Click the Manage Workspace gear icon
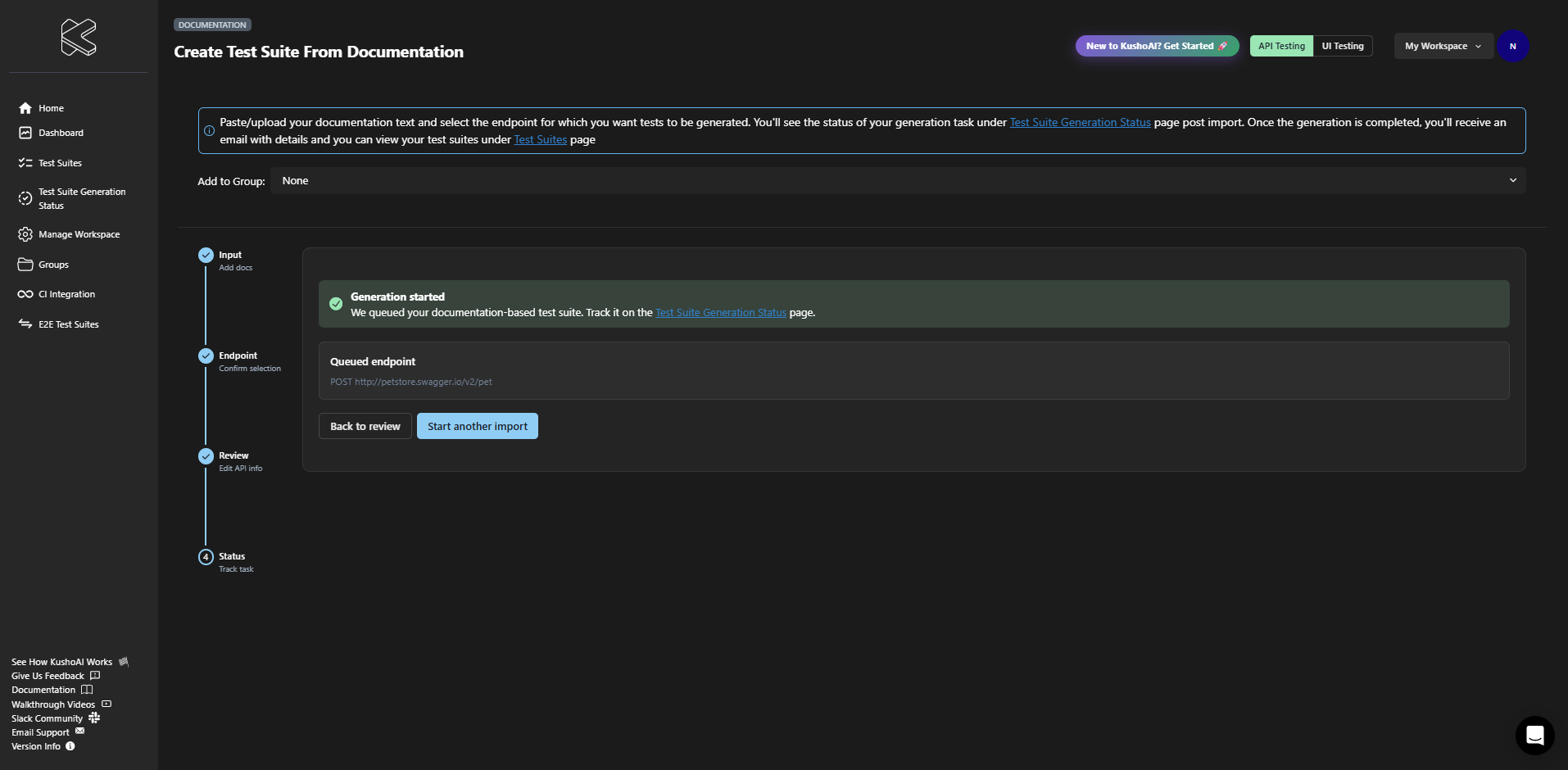Image resolution: width=1568 pixels, height=770 pixels. pyautogui.click(x=25, y=234)
